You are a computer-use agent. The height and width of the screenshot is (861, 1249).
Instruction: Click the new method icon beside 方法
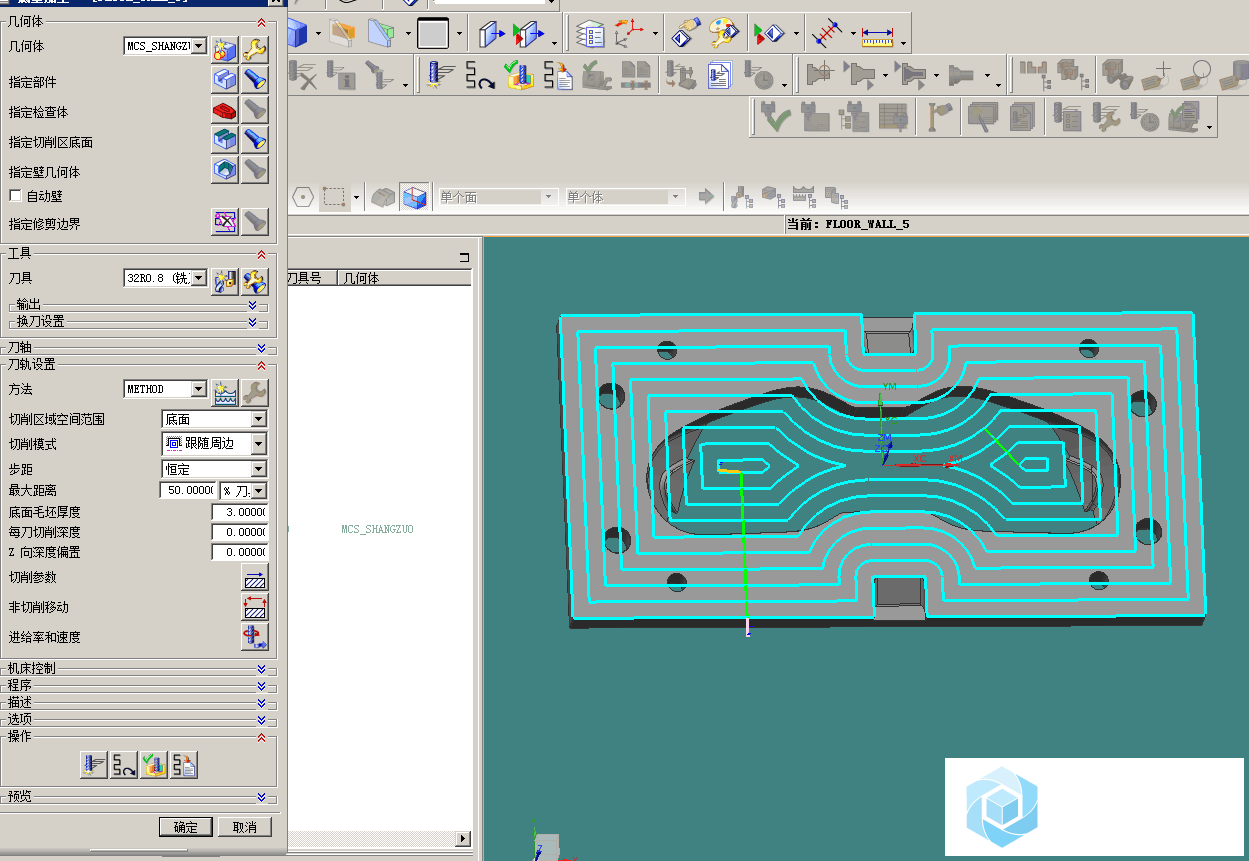click(x=225, y=392)
